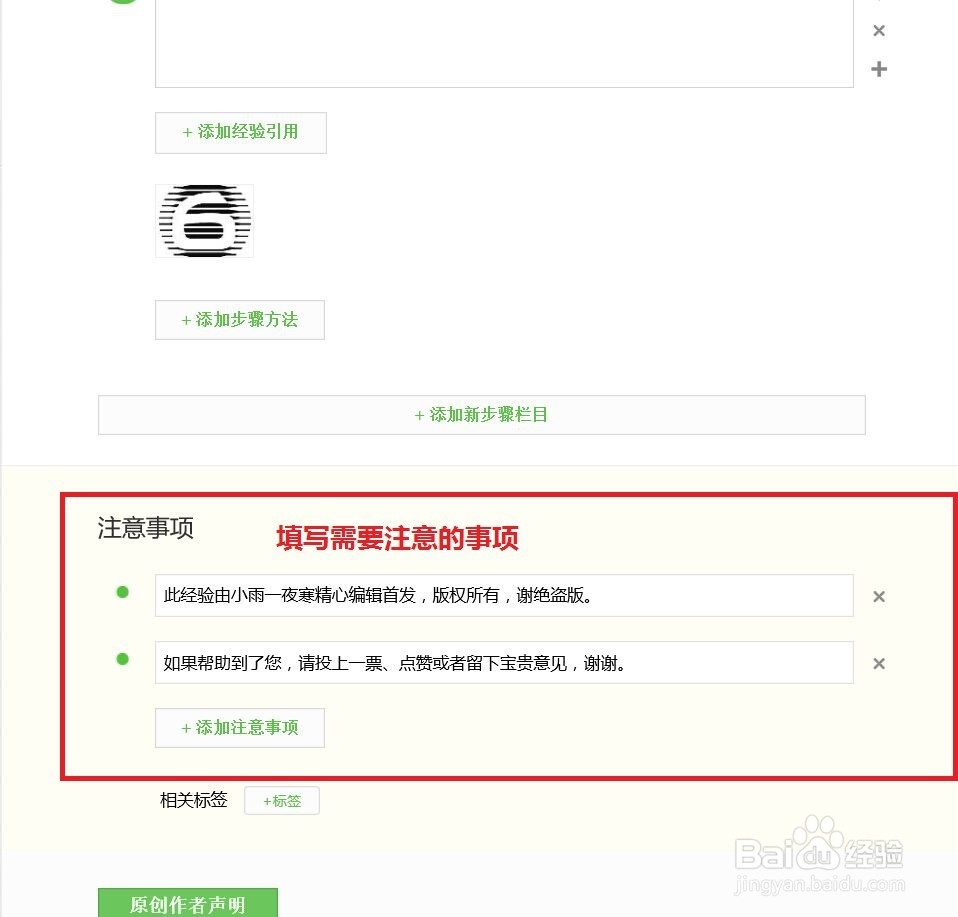Add a tag with the +标签 button
This screenshot has height=917, width=958.
282,801
